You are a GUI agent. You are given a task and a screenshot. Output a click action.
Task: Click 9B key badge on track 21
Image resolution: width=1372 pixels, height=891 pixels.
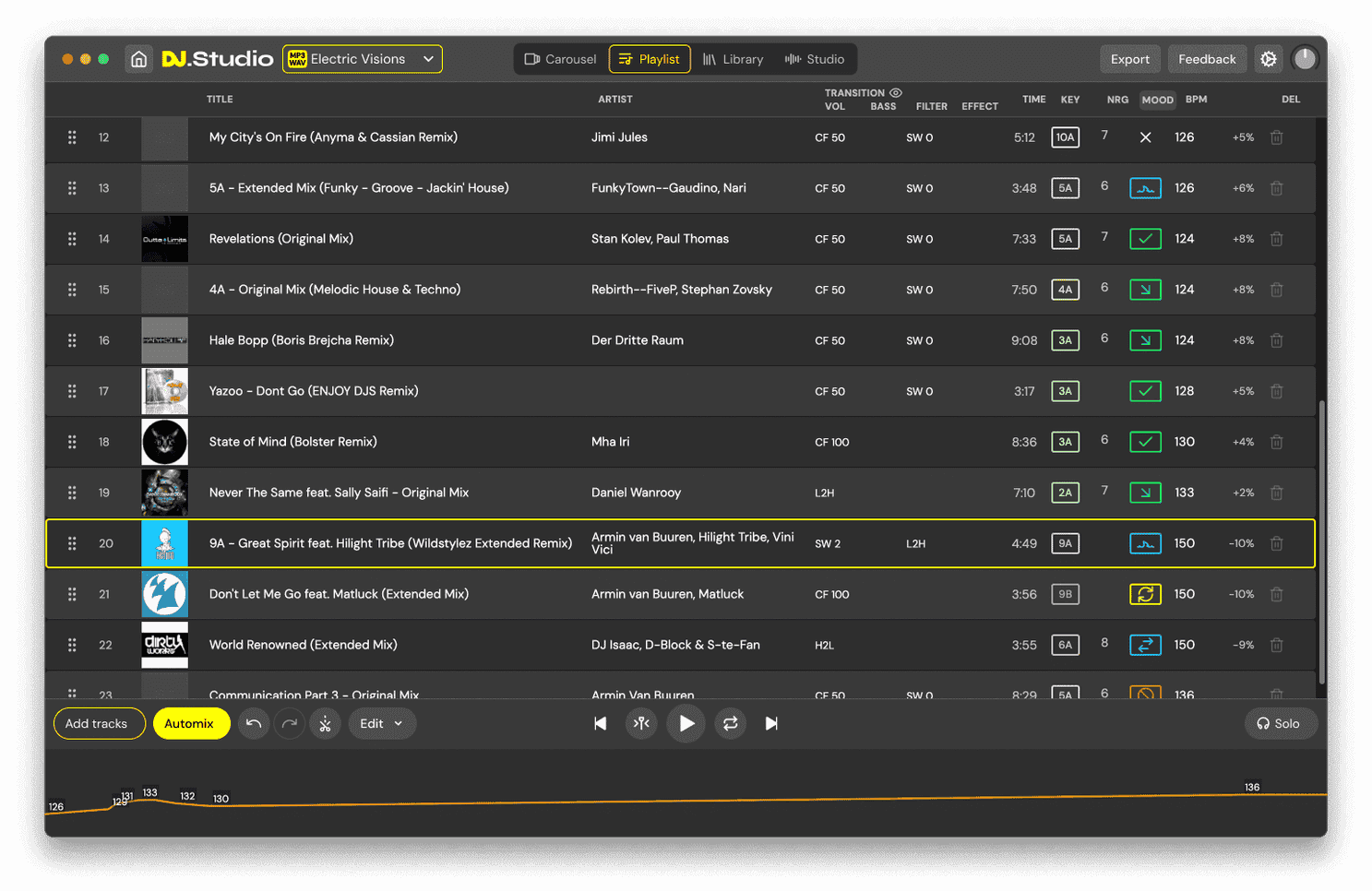click(x=1065, y=594)
